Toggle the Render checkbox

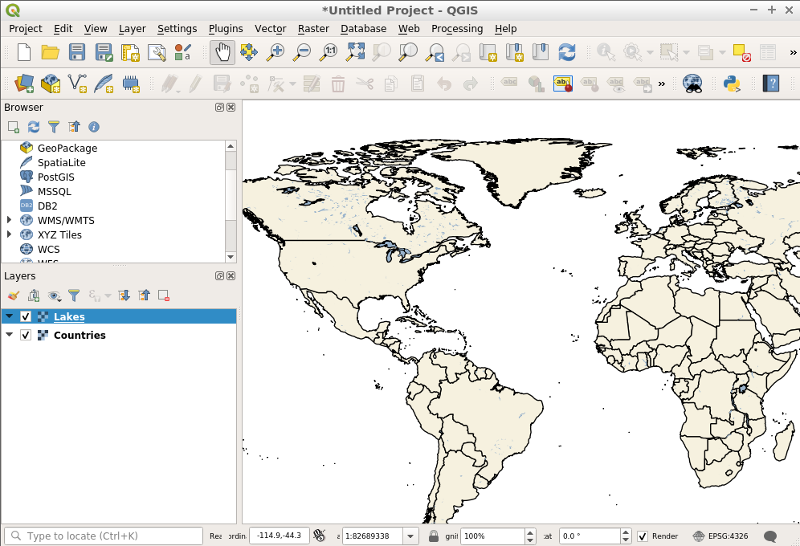[642, 536]
